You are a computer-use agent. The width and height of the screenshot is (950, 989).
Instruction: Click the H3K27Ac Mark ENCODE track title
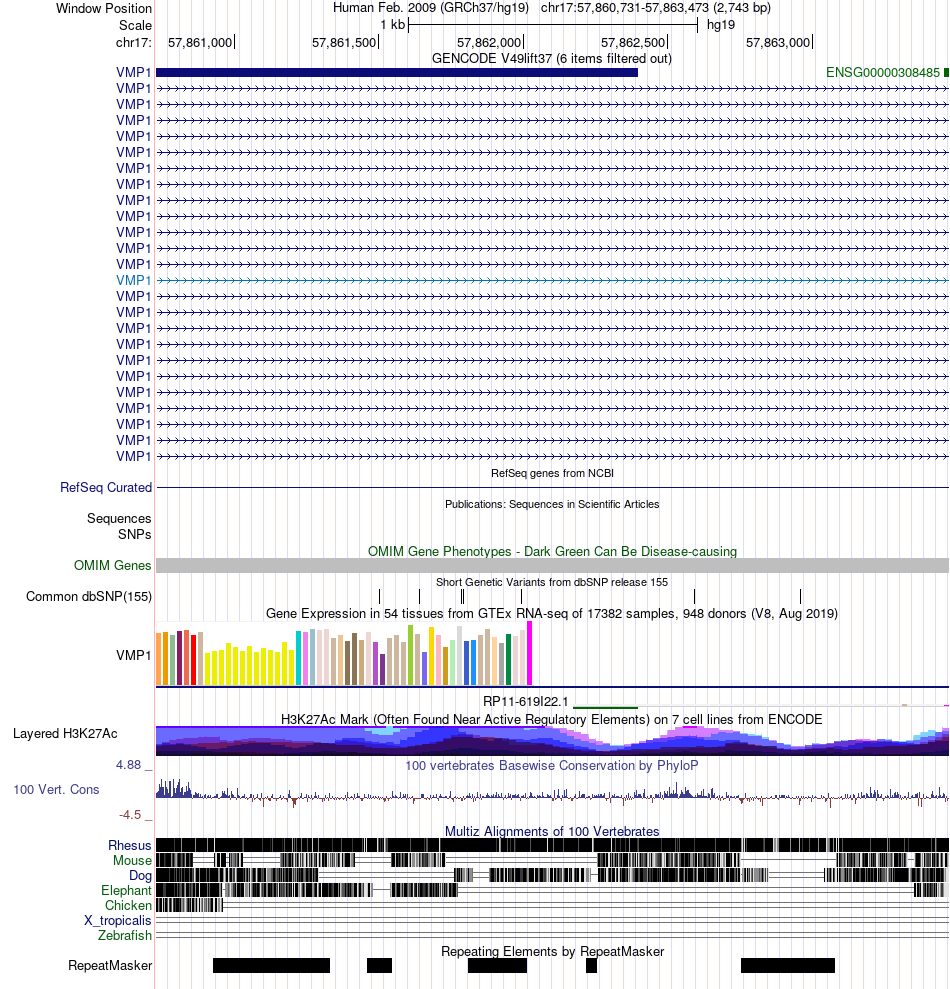[x=552, y=720]
